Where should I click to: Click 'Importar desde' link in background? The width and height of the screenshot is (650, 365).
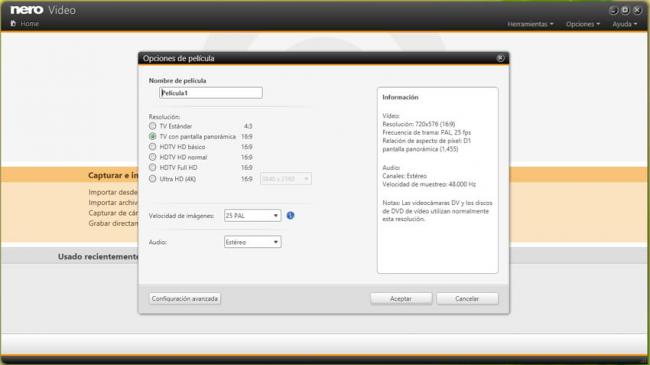[113, 192]
